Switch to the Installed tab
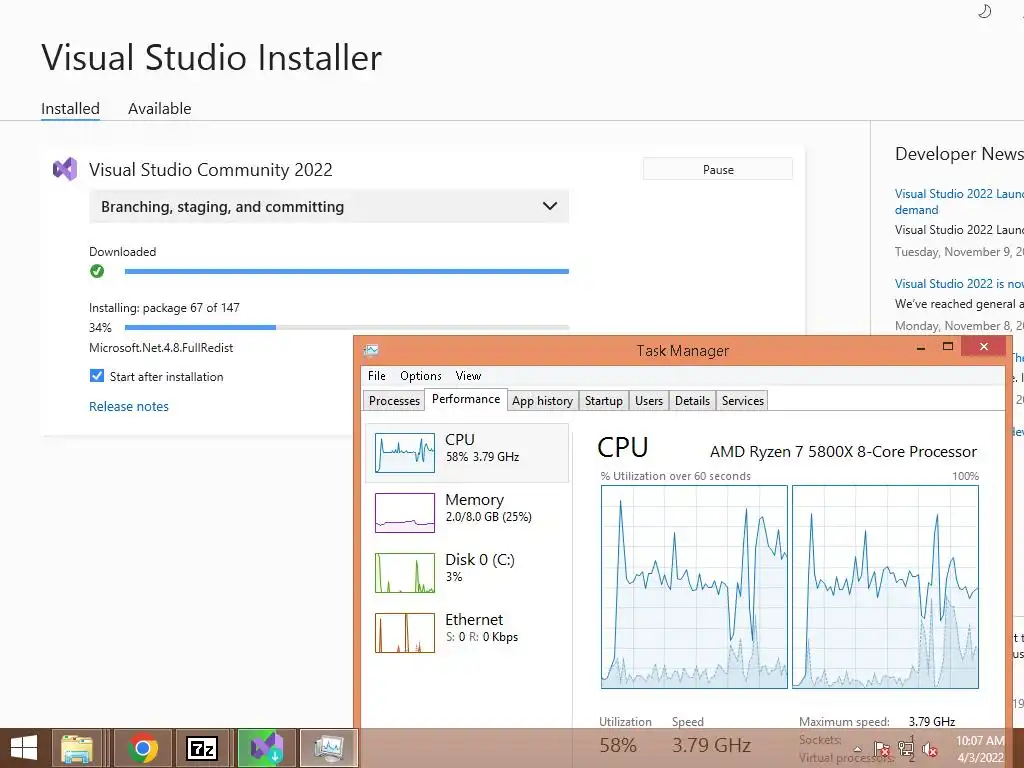 (71, 109)
